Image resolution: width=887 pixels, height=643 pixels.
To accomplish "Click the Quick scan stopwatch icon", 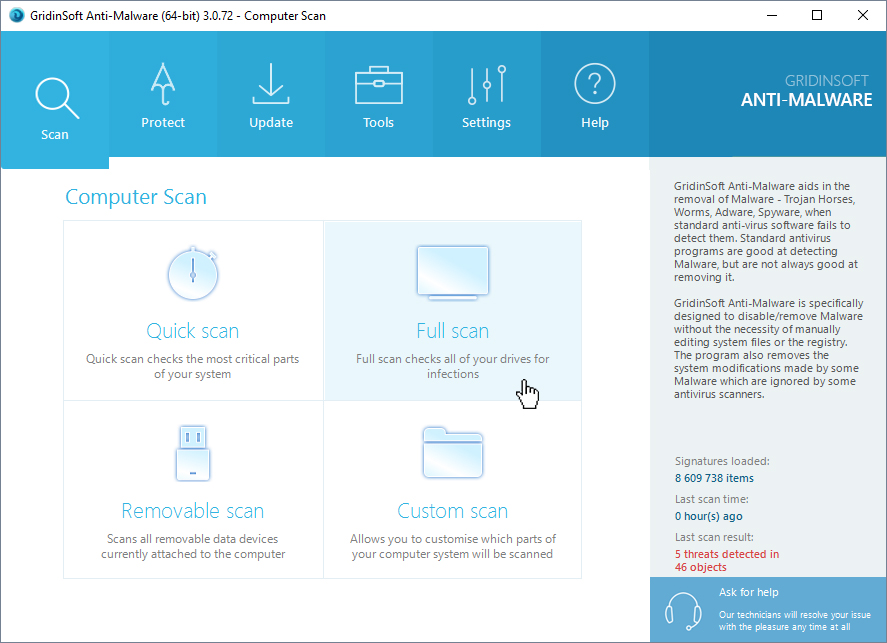I will point(193,272).
